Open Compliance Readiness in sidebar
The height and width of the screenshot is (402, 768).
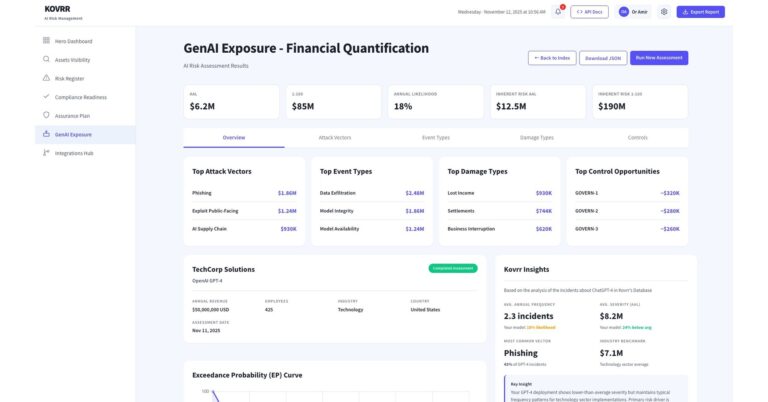click(x=85, y=97)
